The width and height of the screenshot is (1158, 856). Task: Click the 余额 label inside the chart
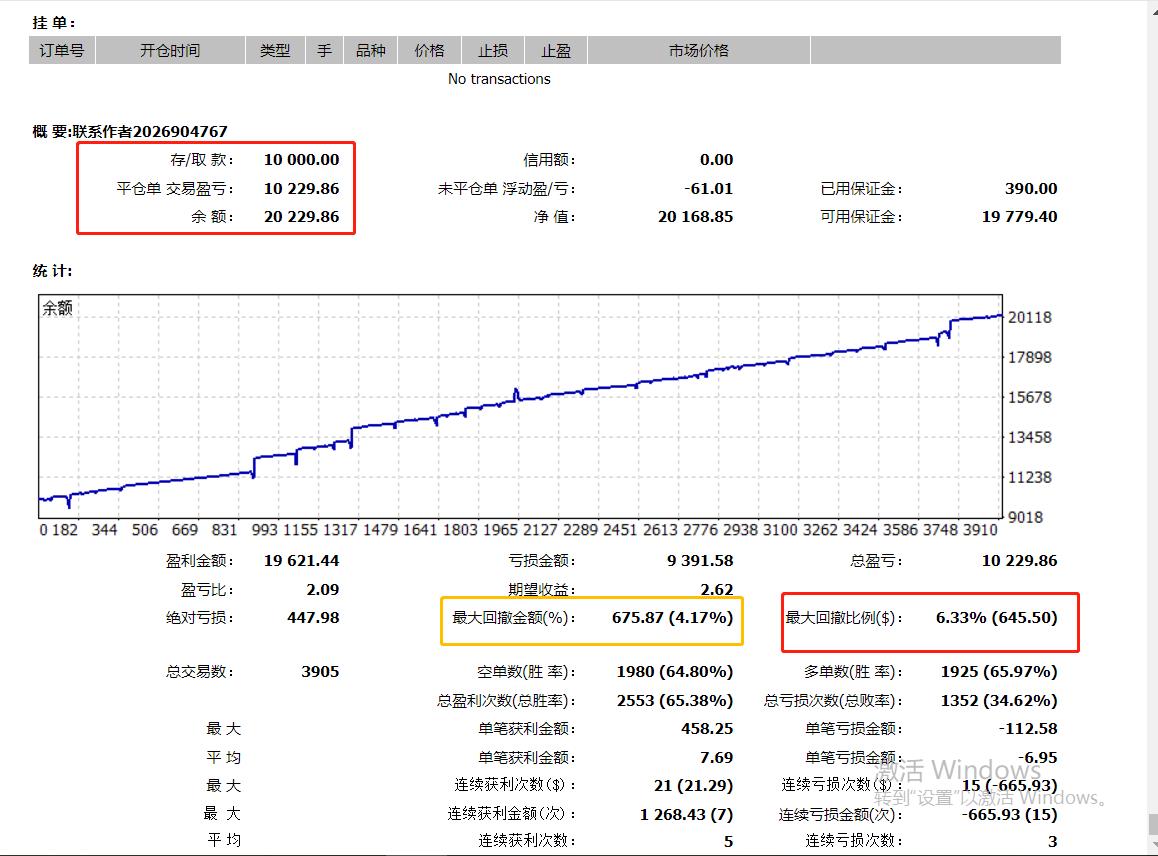tap(58, 309)
